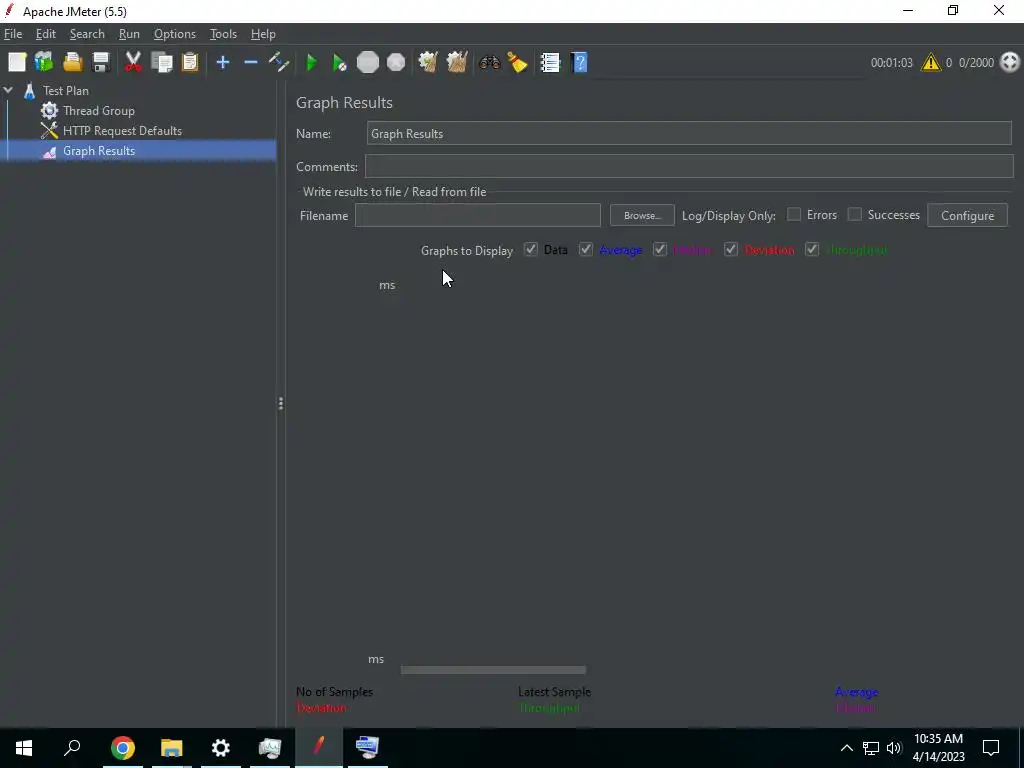Open the Search menu

coord(87,34)
